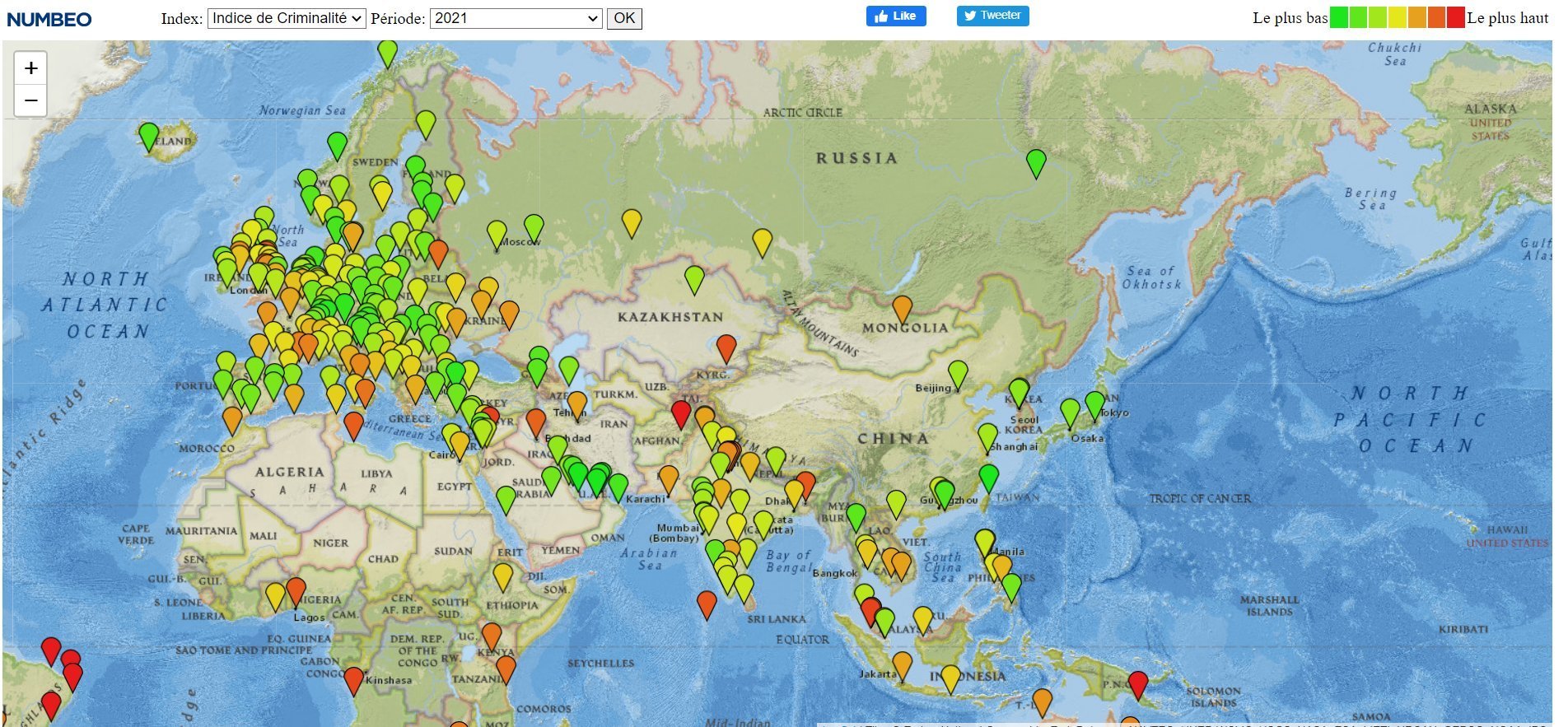Open the red-orange marker at Lagos

[296, 591]
